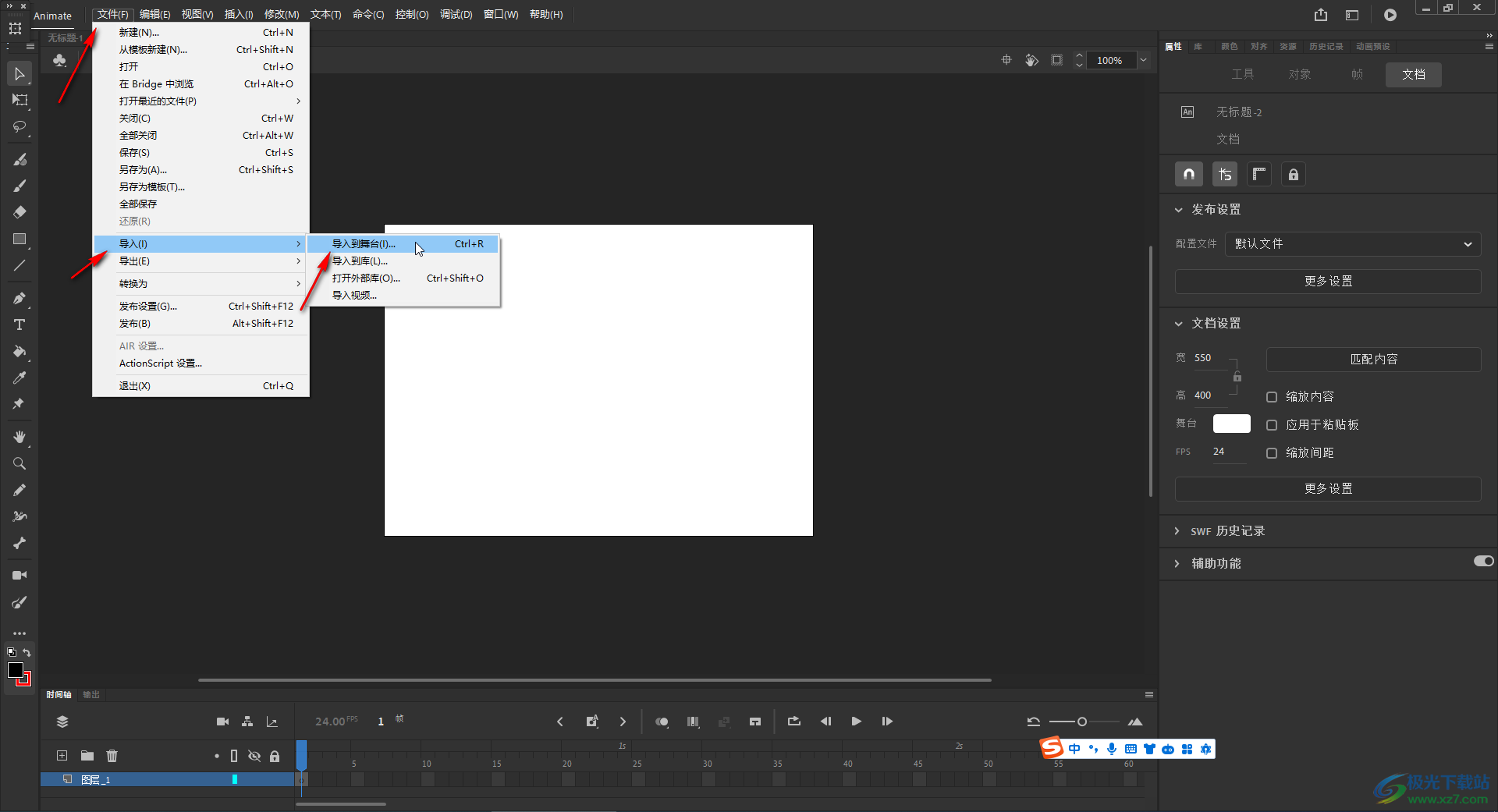Delete layer with trash icon
The width and height of the screenshot is (1498, 812).
pyautogui.click(x=112, y=755)
